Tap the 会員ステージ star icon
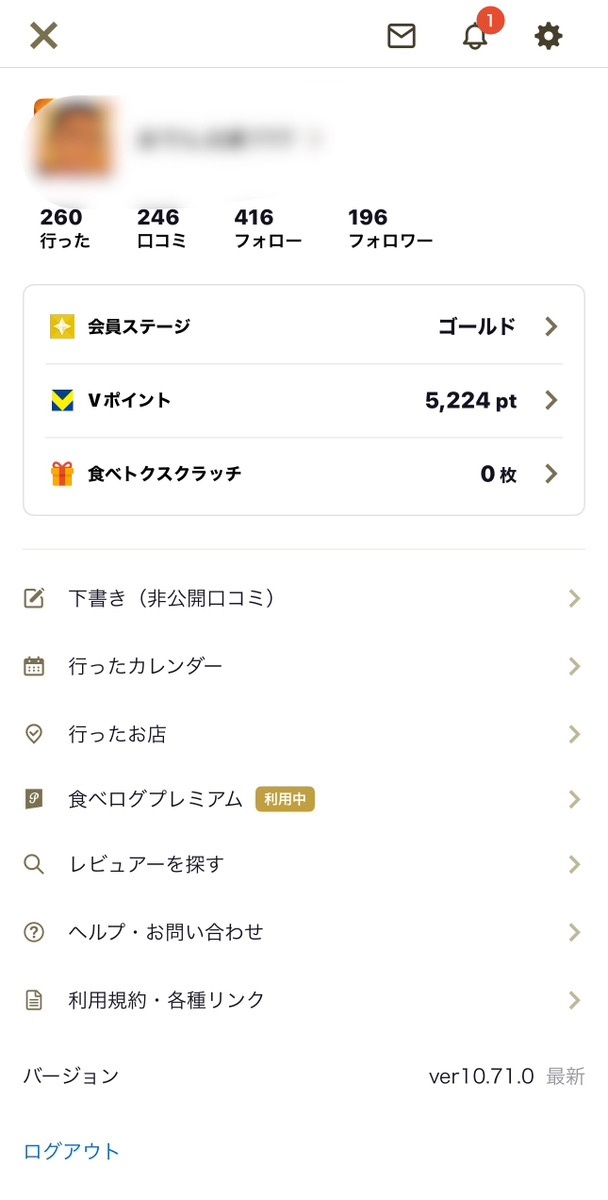The width and height of the screenshot is (608, 1200). coord(62,326)
